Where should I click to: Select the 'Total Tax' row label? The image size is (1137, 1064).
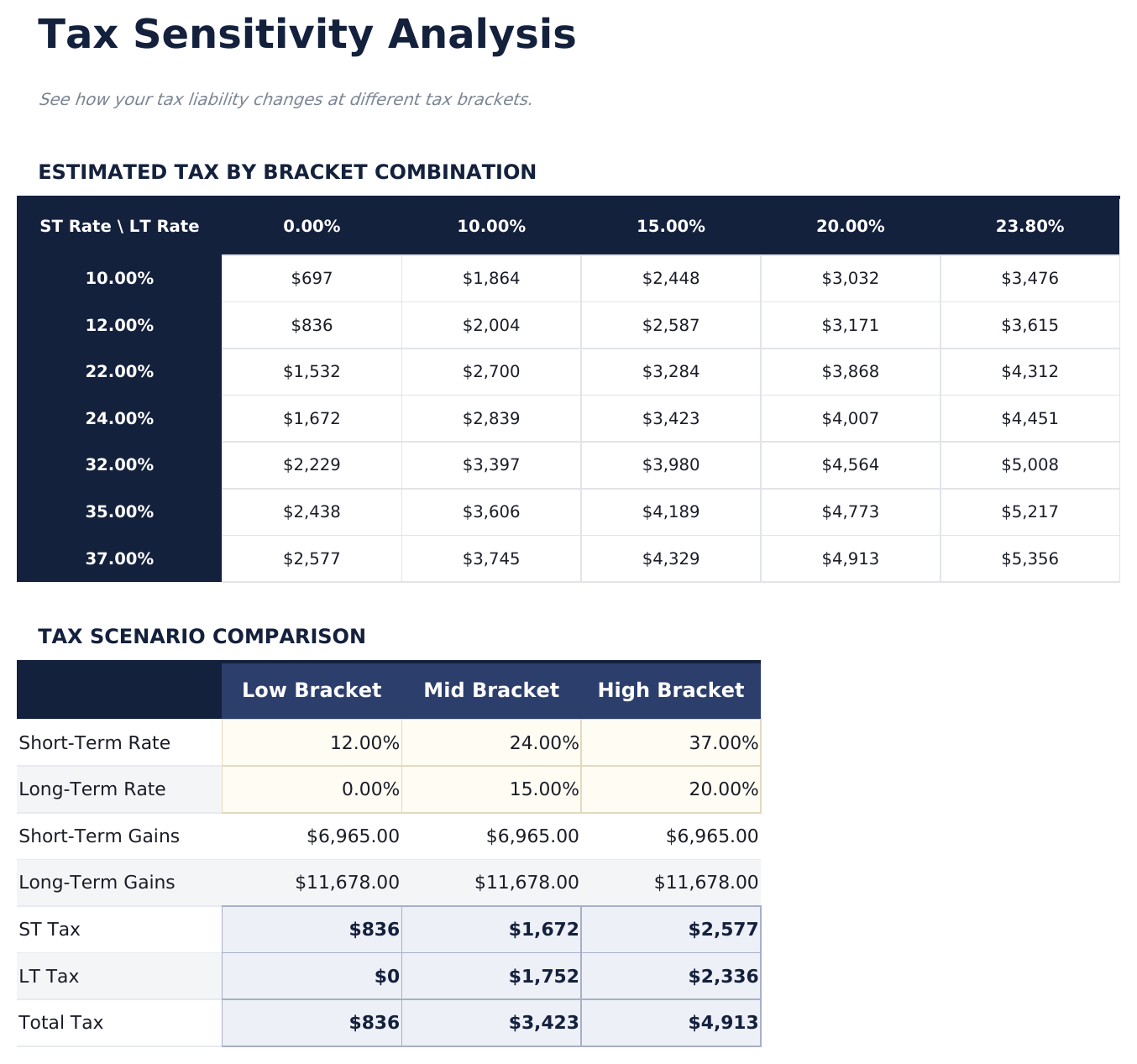pos(61,1023)
